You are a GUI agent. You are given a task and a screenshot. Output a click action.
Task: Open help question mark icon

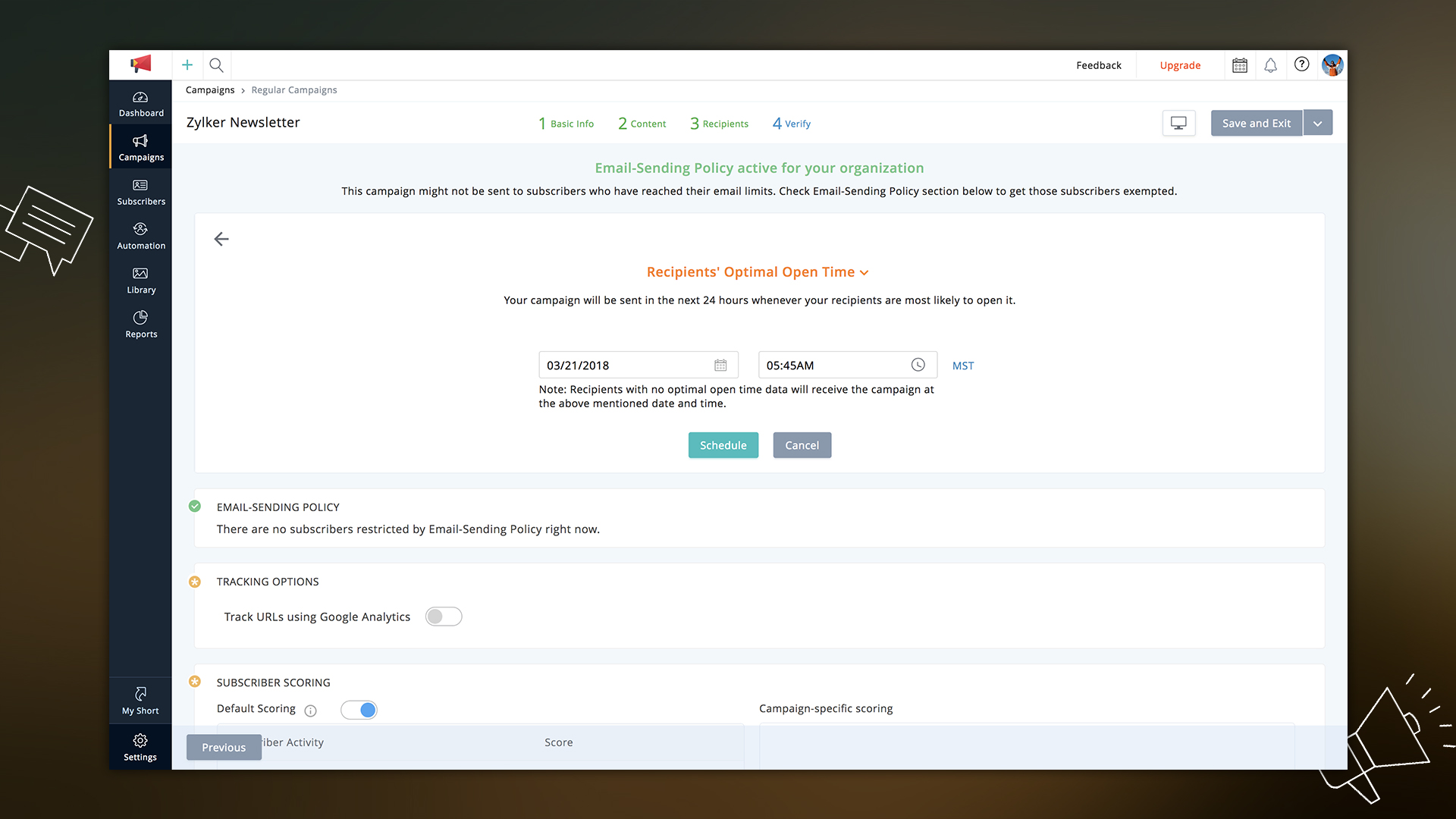1302,64
